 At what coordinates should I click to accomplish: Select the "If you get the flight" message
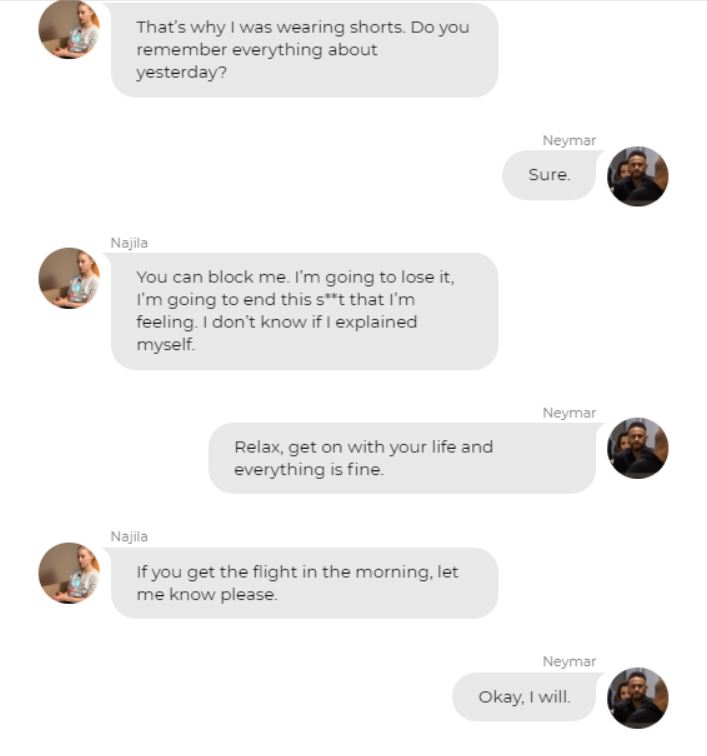coord(304,583)
